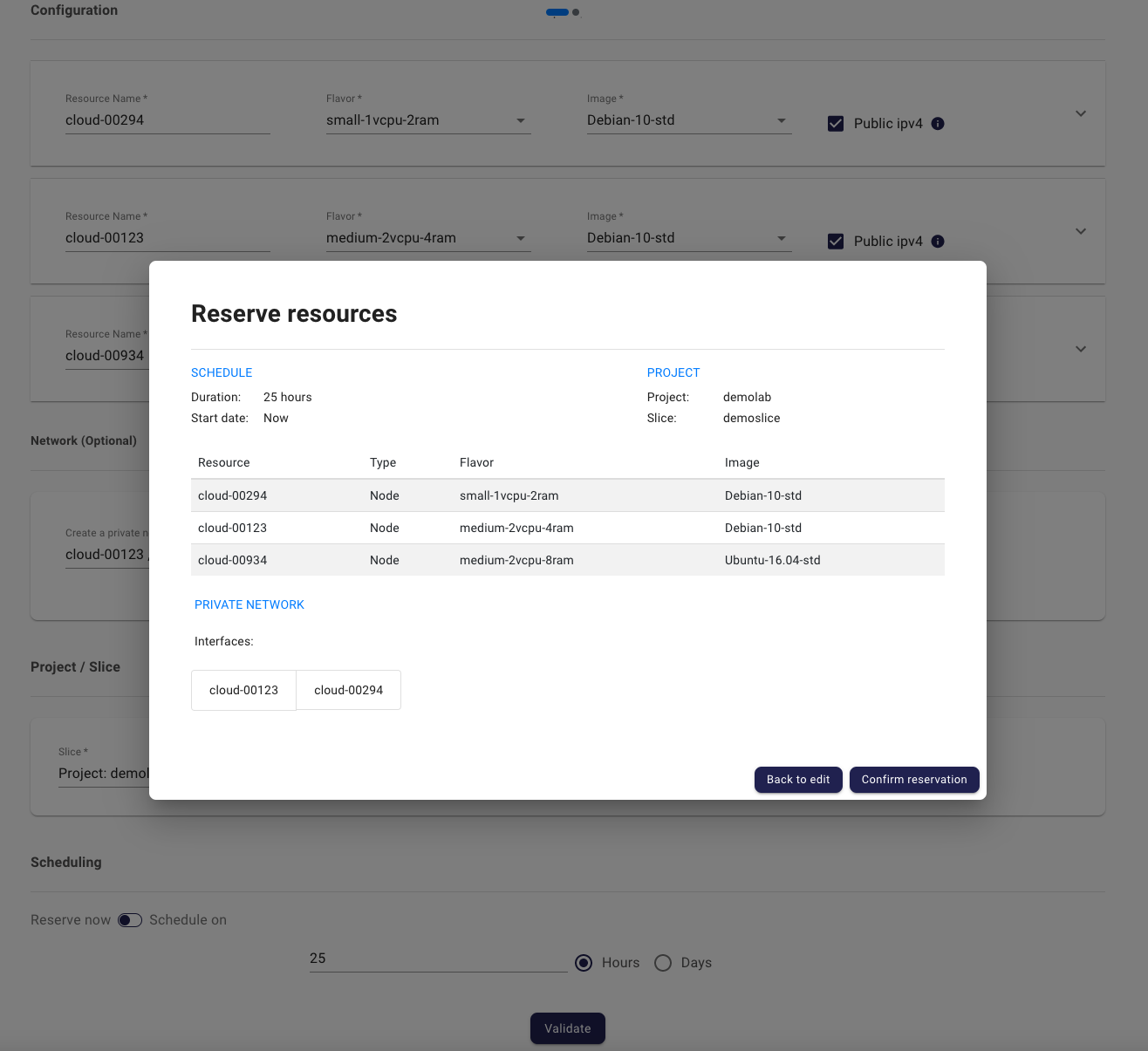Toggle Reserve now / Schedule on switch

point(130,920)
